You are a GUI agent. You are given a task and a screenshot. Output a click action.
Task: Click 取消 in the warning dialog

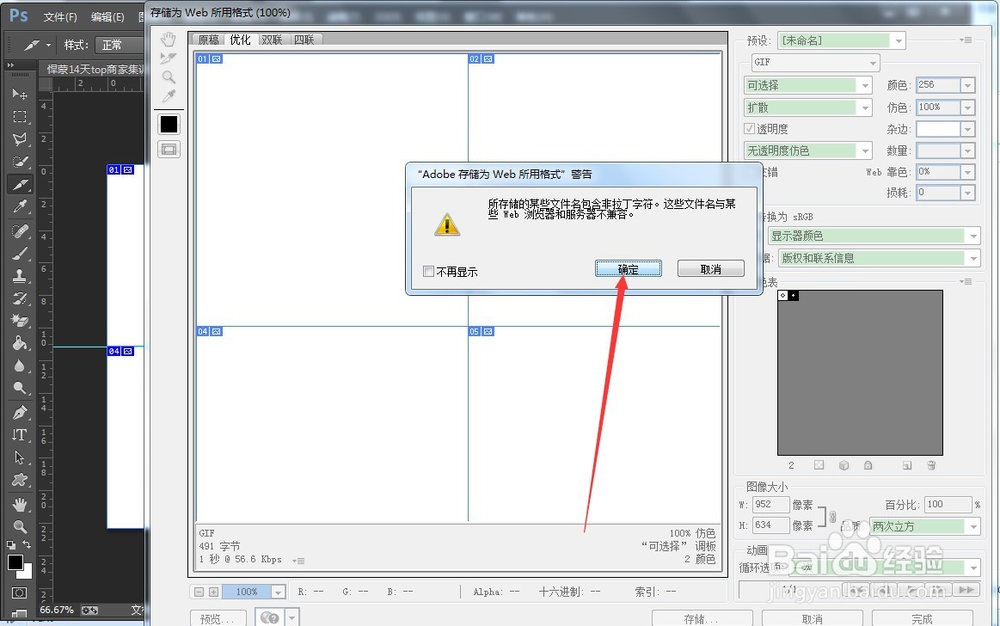tap(710, 269)
